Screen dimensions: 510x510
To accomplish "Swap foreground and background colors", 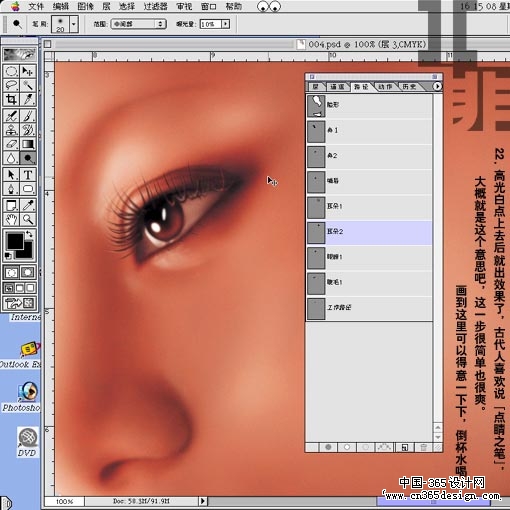I will tap(30, 234).
